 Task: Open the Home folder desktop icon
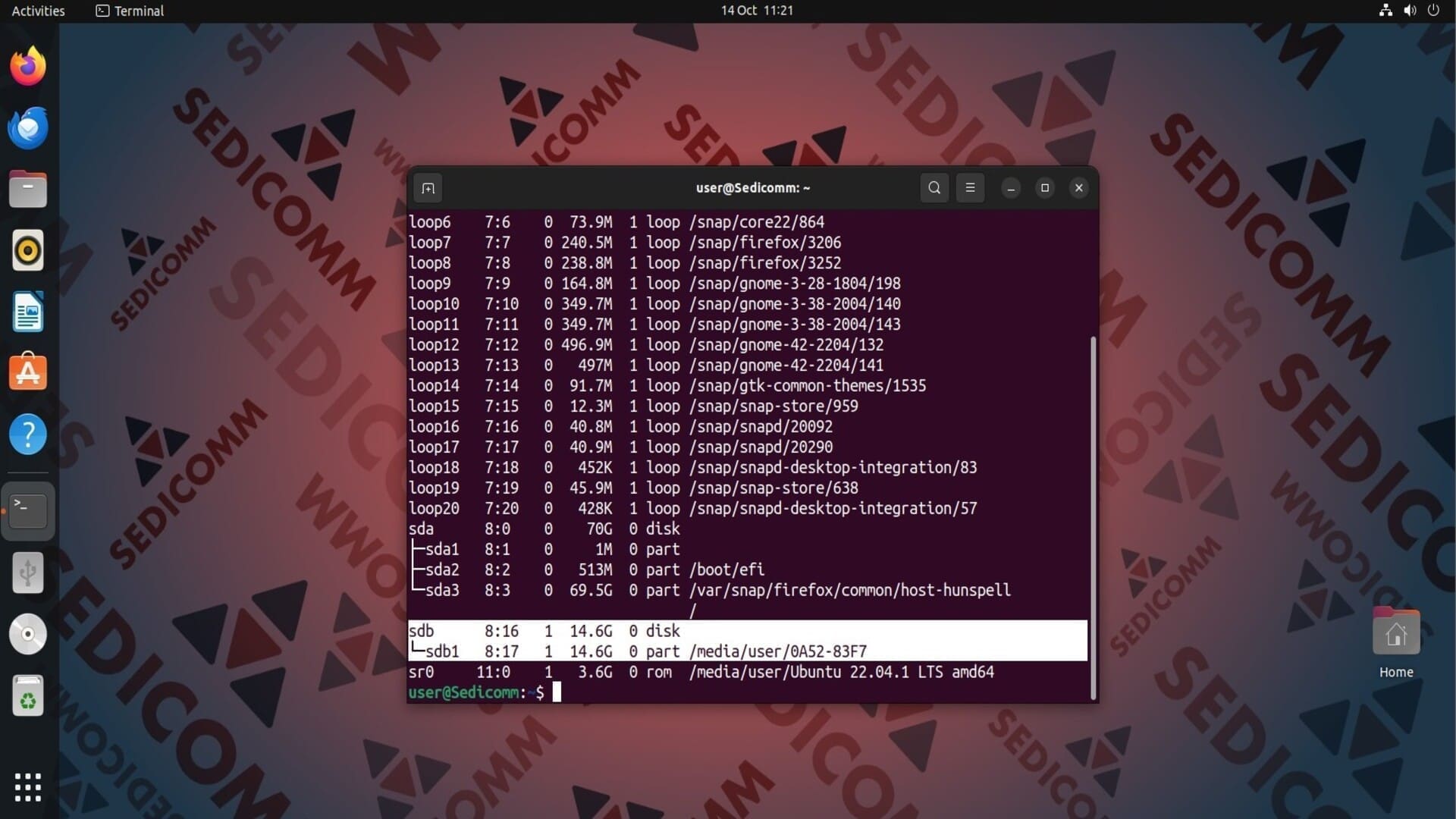pyautogui.click(x=1396, y=643)
